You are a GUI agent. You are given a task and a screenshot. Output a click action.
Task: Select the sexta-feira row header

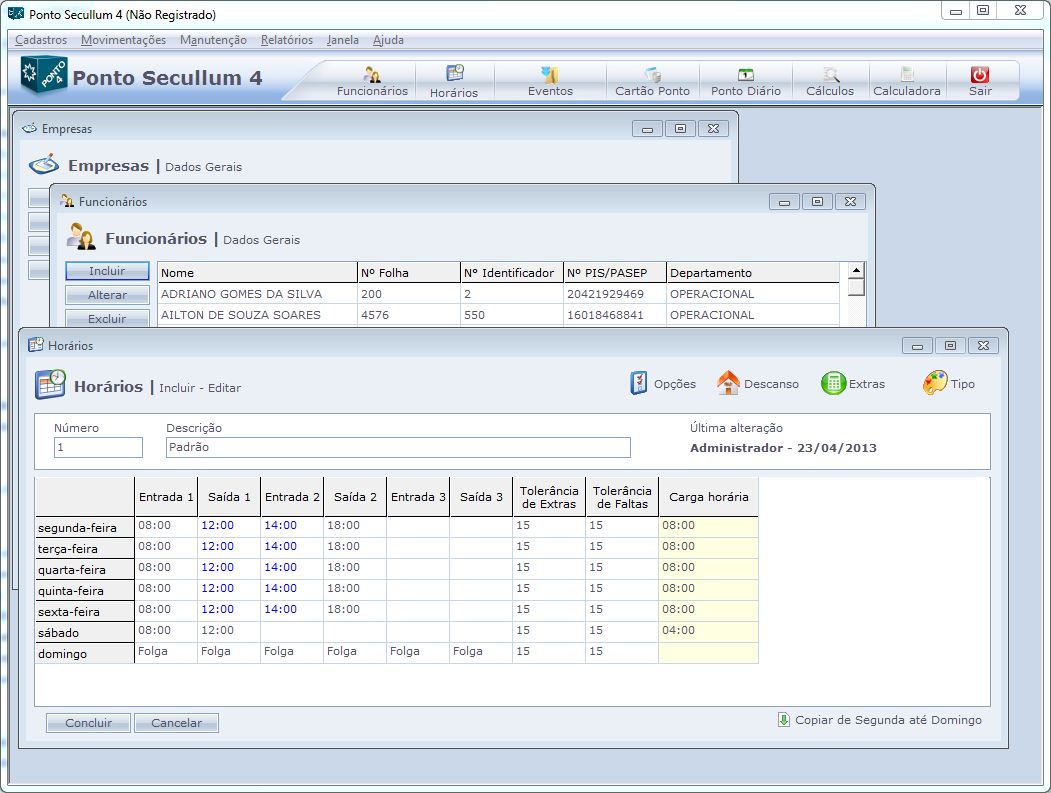84,611
